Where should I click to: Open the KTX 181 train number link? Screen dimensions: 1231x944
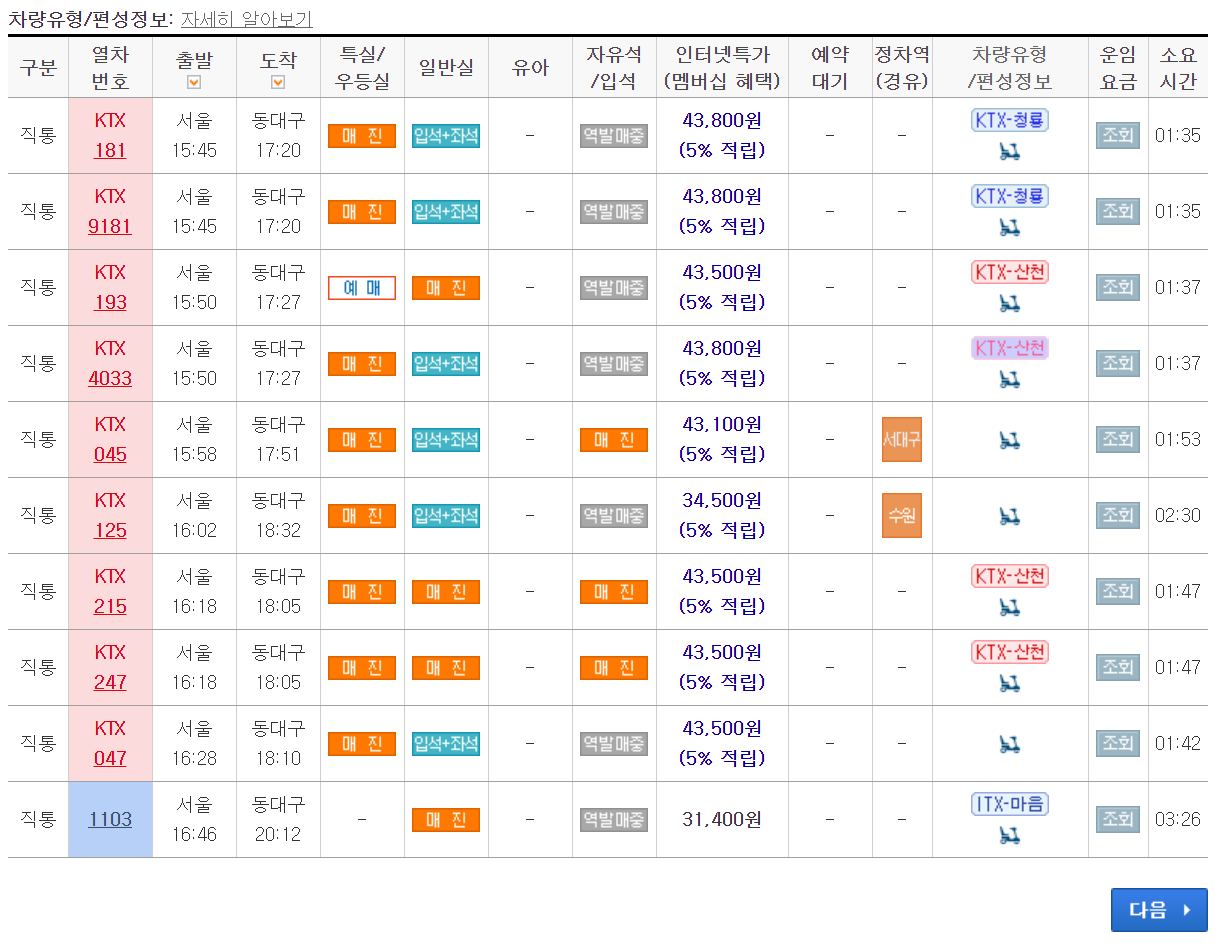coord(110,135)
